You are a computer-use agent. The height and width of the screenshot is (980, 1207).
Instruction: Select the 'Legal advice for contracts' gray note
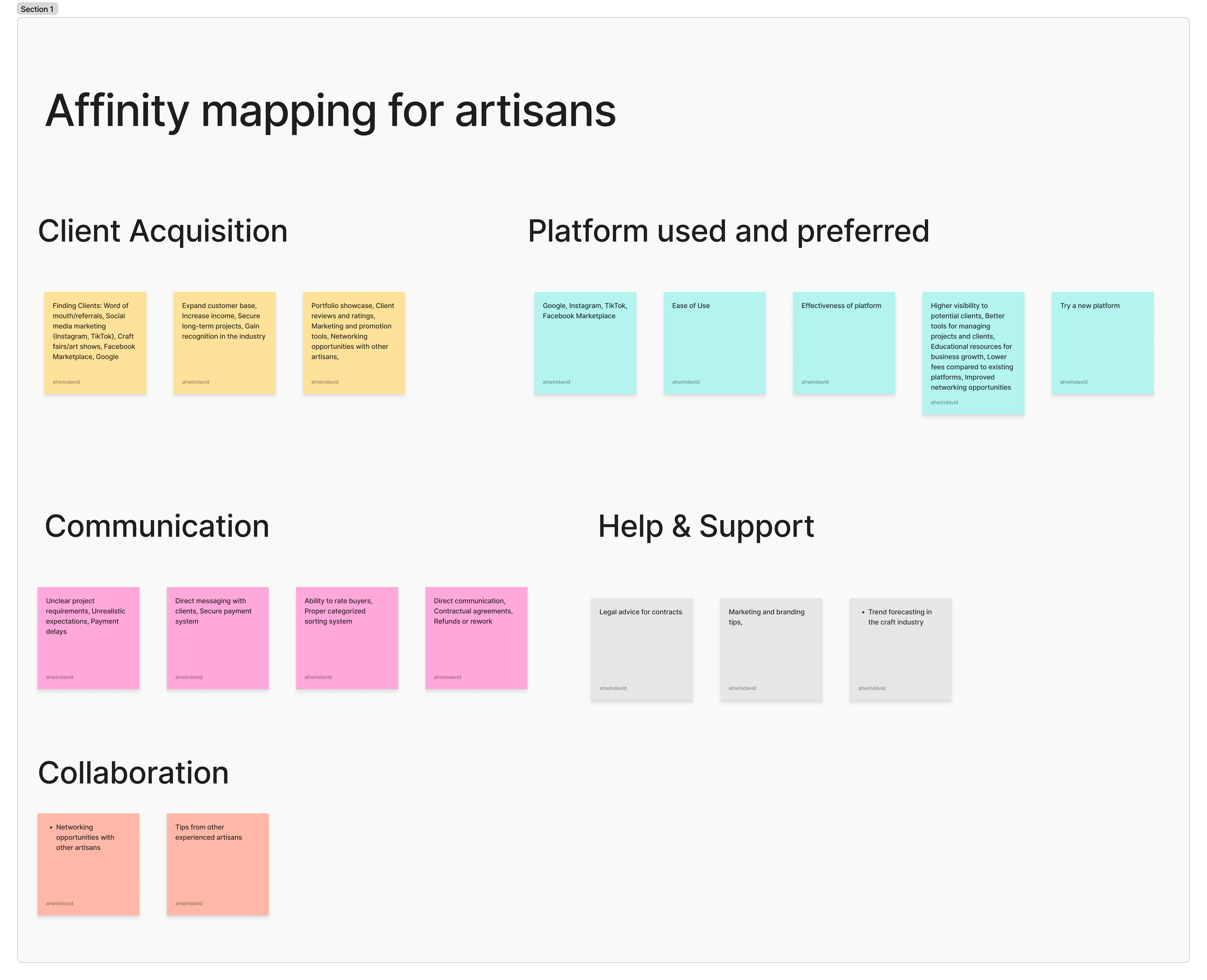point(642,649)
